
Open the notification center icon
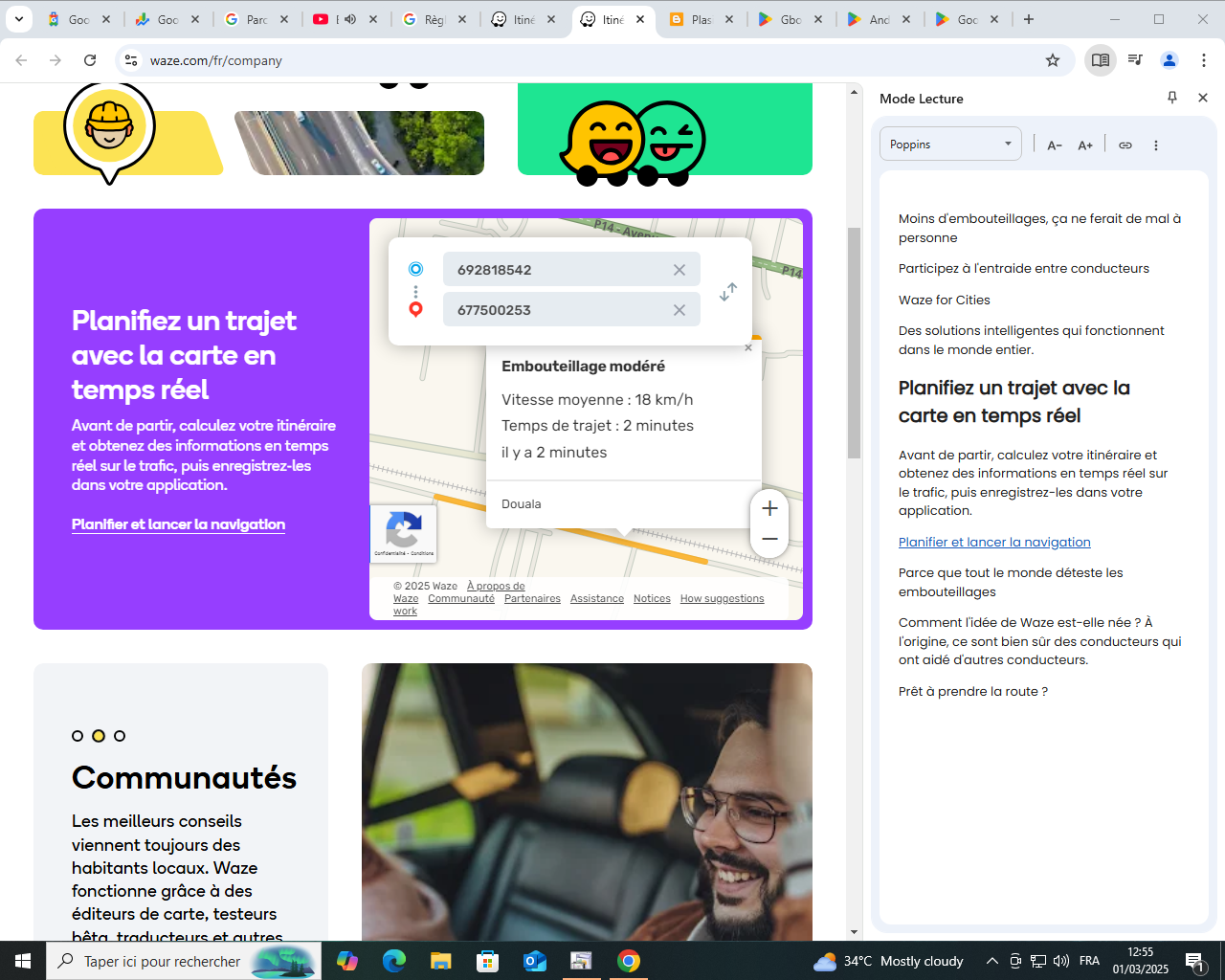point(1195,961)
